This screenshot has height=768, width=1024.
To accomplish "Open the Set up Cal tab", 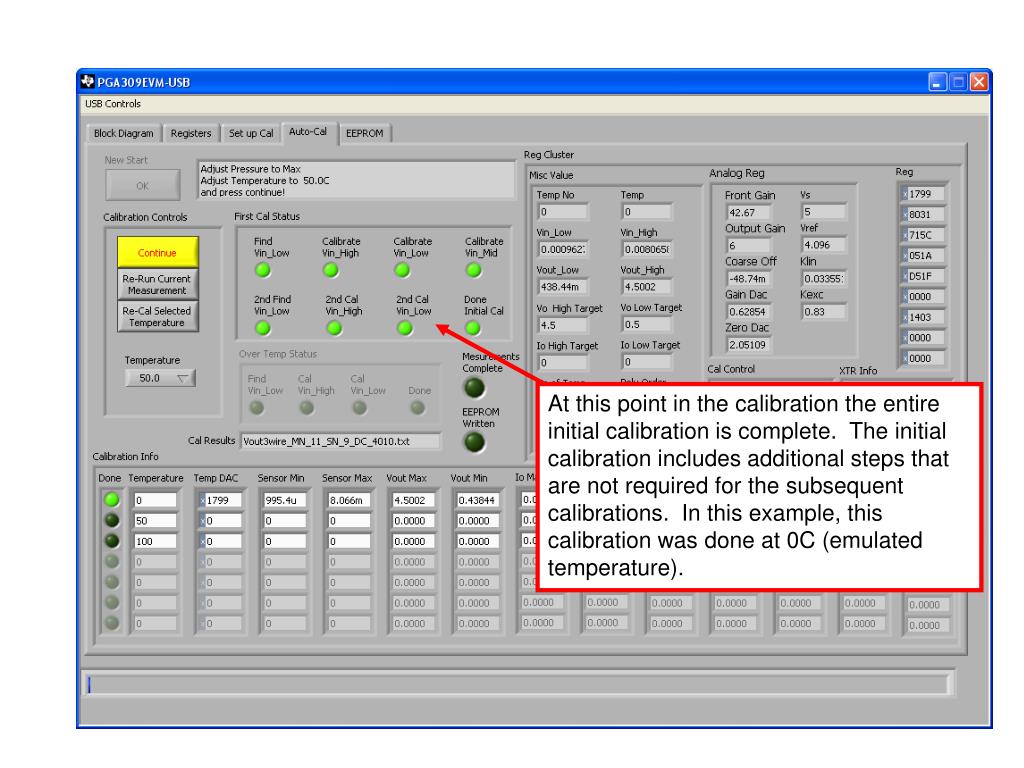I will point(251,133).
